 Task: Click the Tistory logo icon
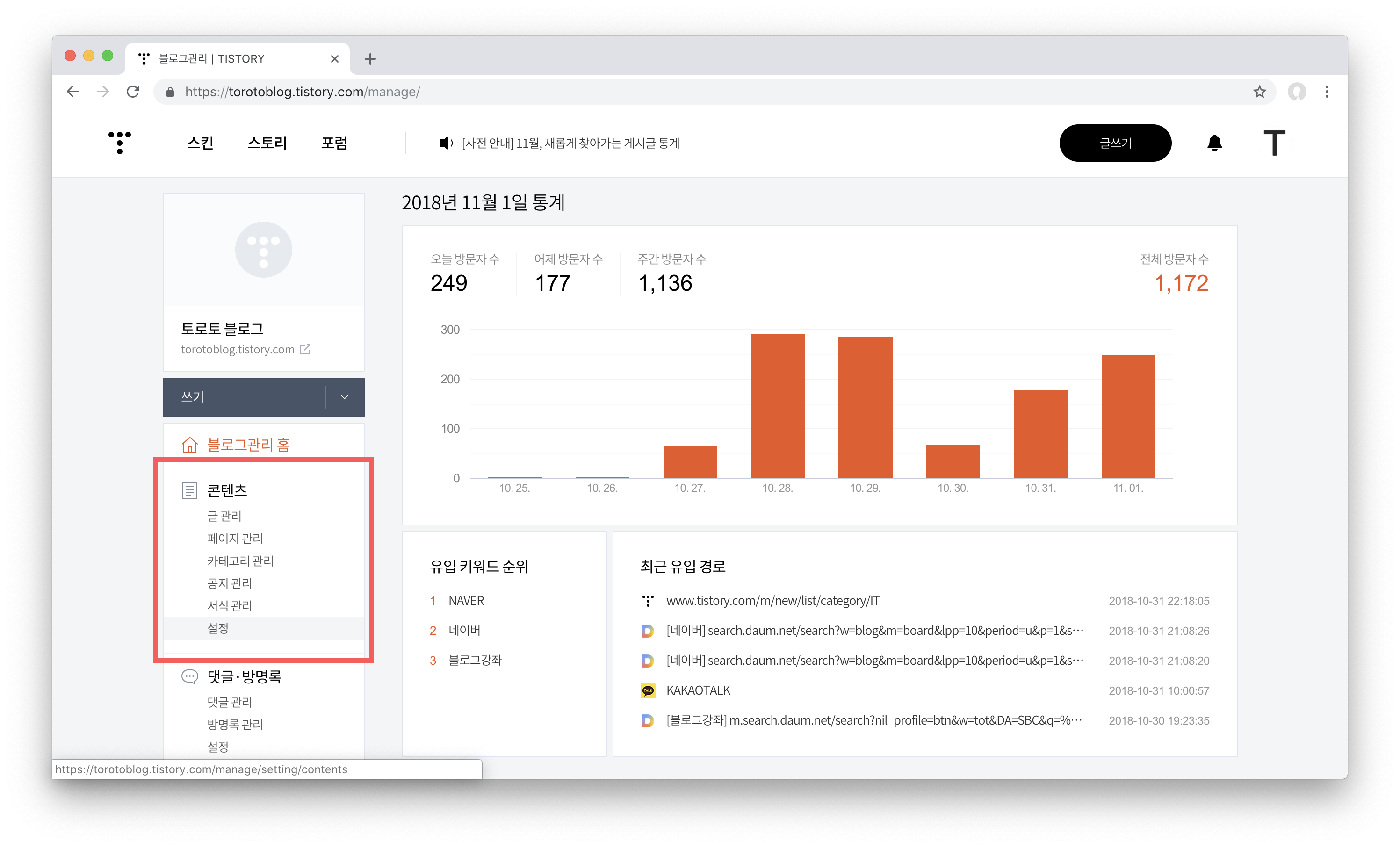pos(119,143)
